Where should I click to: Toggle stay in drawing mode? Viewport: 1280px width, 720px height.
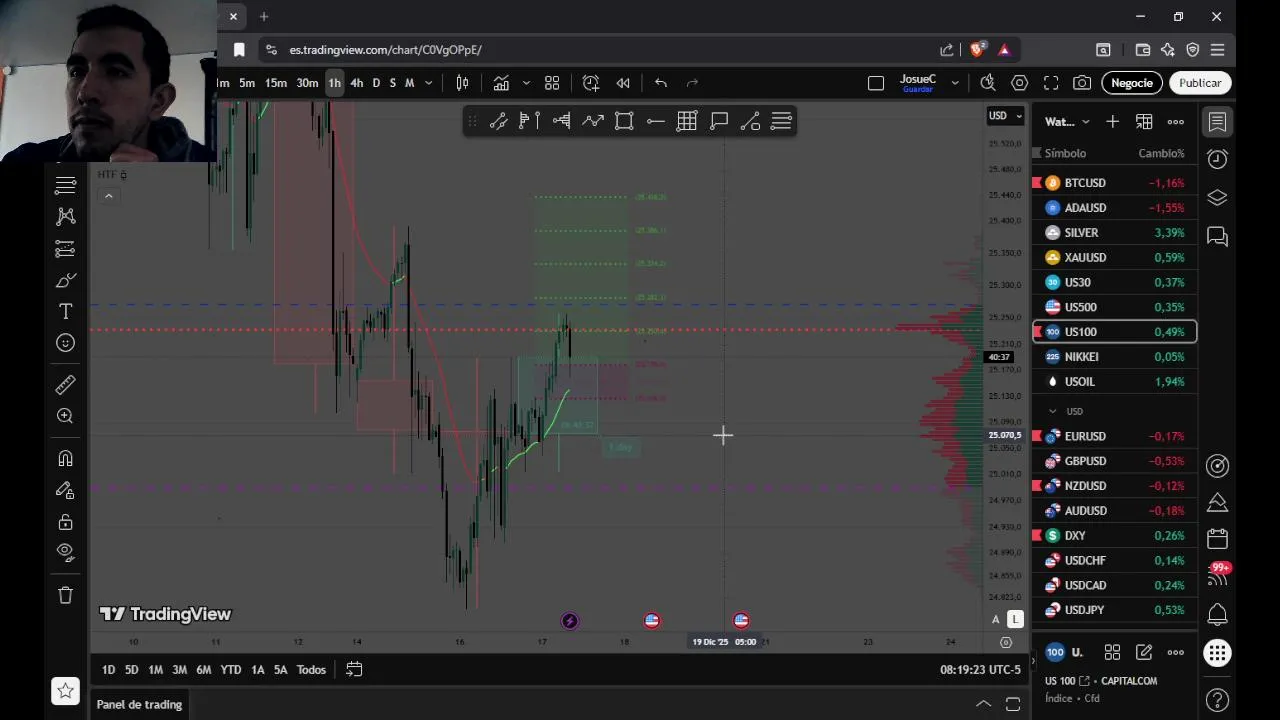[x=65, y=490]
